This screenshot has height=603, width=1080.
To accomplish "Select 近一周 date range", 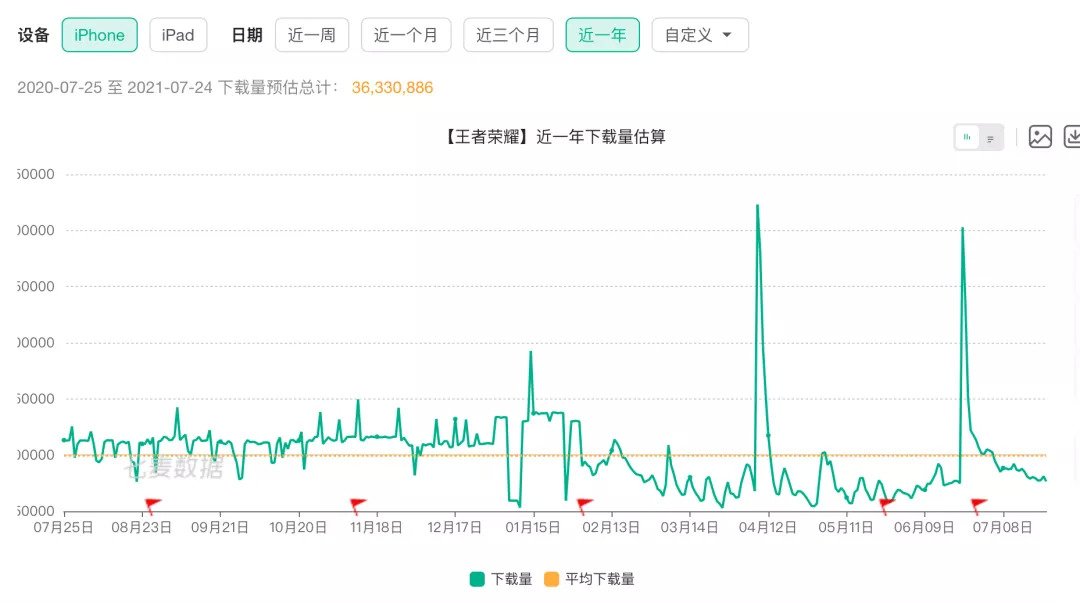I will click(312, 35).
